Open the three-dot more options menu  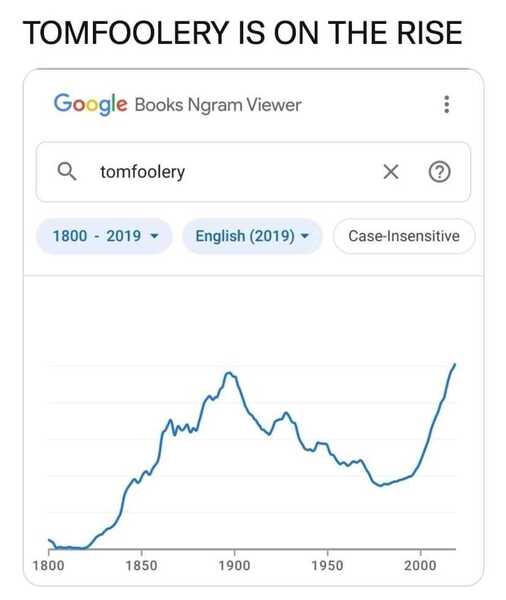[x=446, y=104]
